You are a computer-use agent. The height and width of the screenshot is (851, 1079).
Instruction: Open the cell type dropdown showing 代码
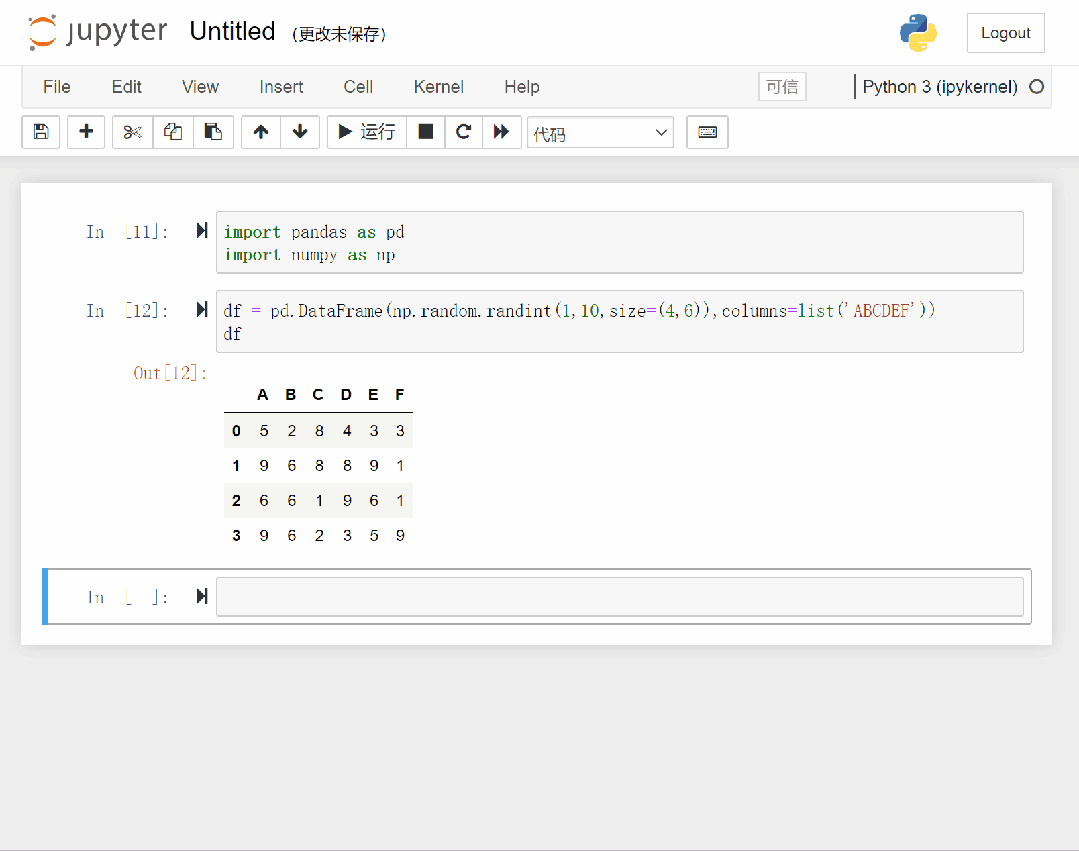tap(600, 131)
